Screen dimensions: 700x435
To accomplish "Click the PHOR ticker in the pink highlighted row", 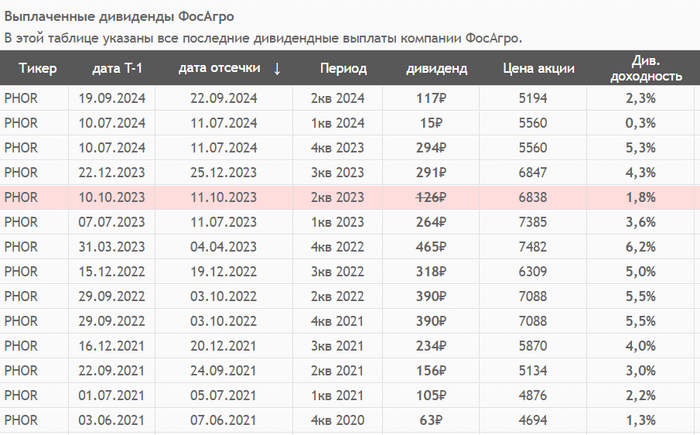I will pos(21,197).
